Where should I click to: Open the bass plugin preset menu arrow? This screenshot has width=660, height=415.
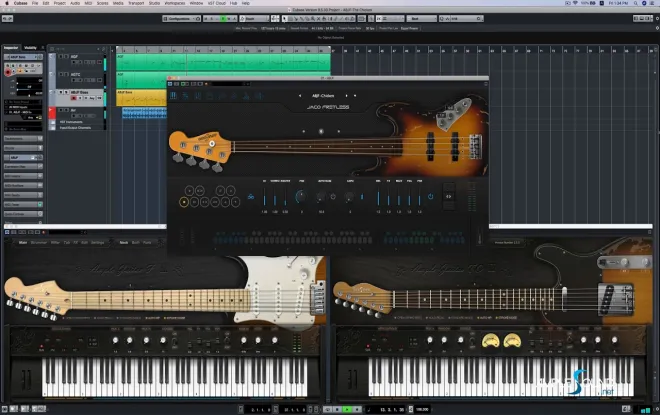[x=355, y=96]
